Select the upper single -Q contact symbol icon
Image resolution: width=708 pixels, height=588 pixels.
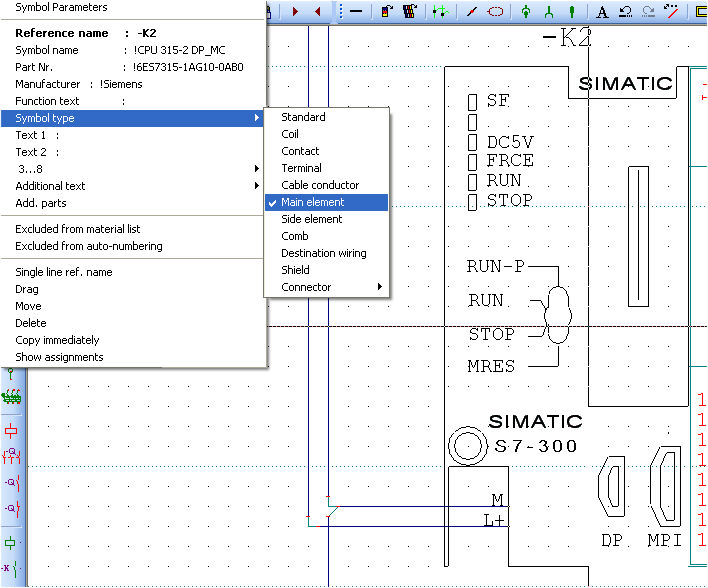[13, 483]
